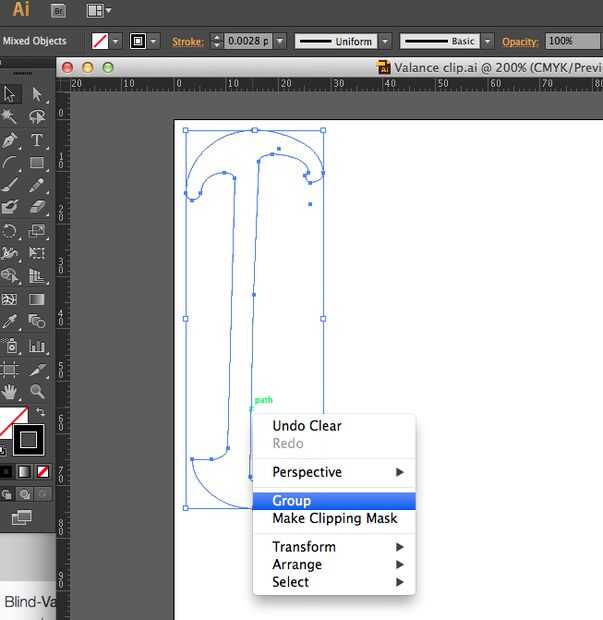Viewport: 603px width, 620px height.
Task: Click the stroke color box in toolbox
Action: click(x=29, y=439)
